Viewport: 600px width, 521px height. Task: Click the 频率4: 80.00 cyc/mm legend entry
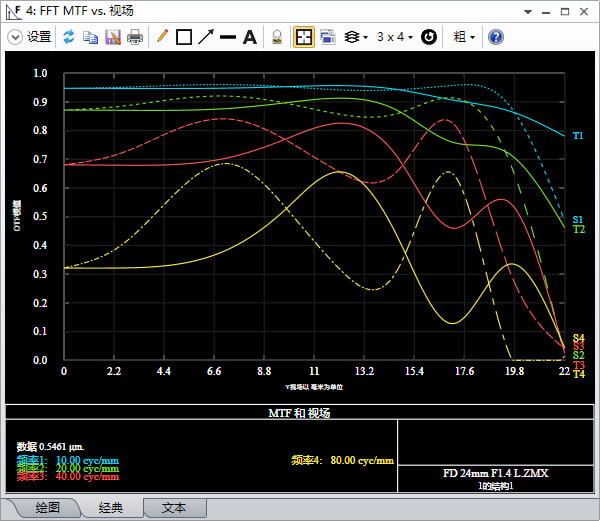click(x=342, y=460)
